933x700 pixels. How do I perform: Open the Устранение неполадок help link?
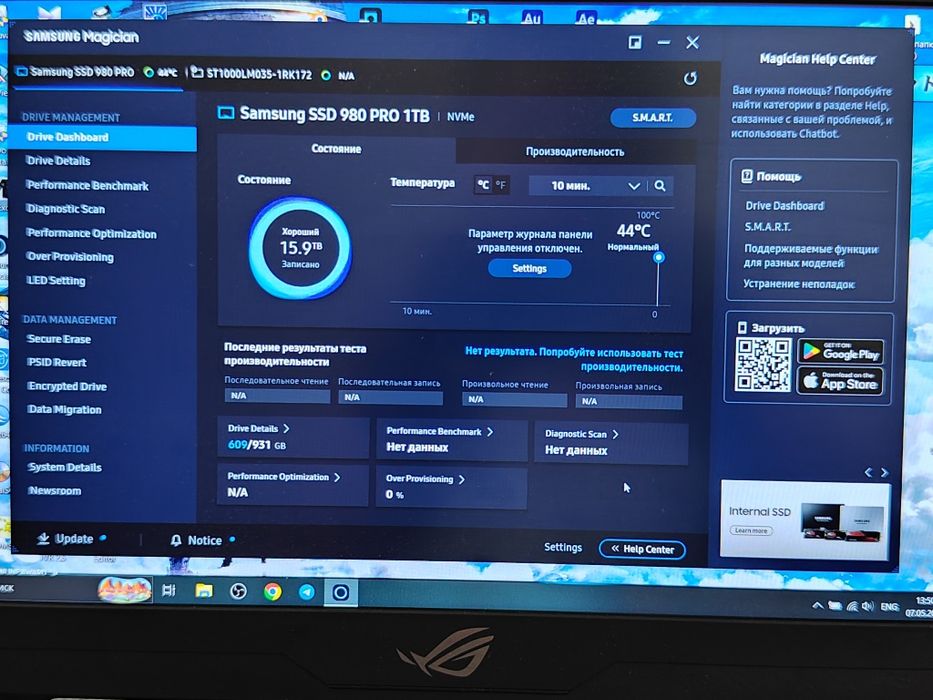799,284
